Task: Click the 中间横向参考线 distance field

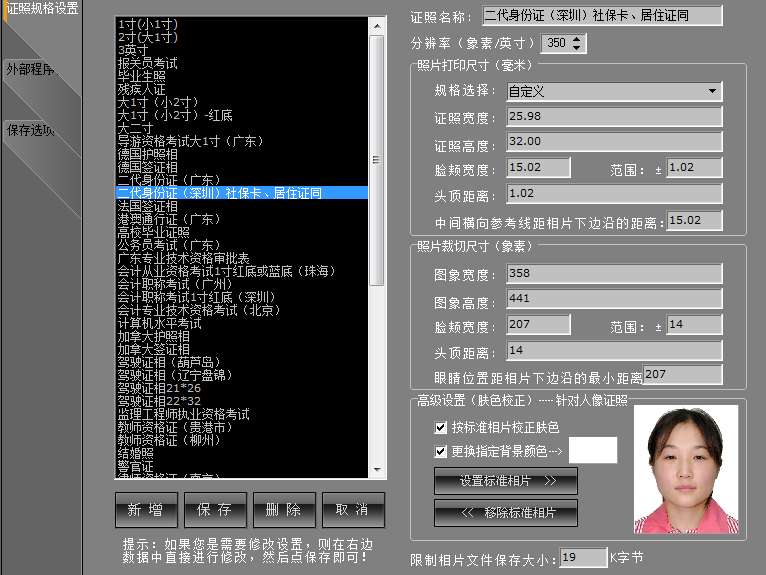Action: click(x=694, y=220)
